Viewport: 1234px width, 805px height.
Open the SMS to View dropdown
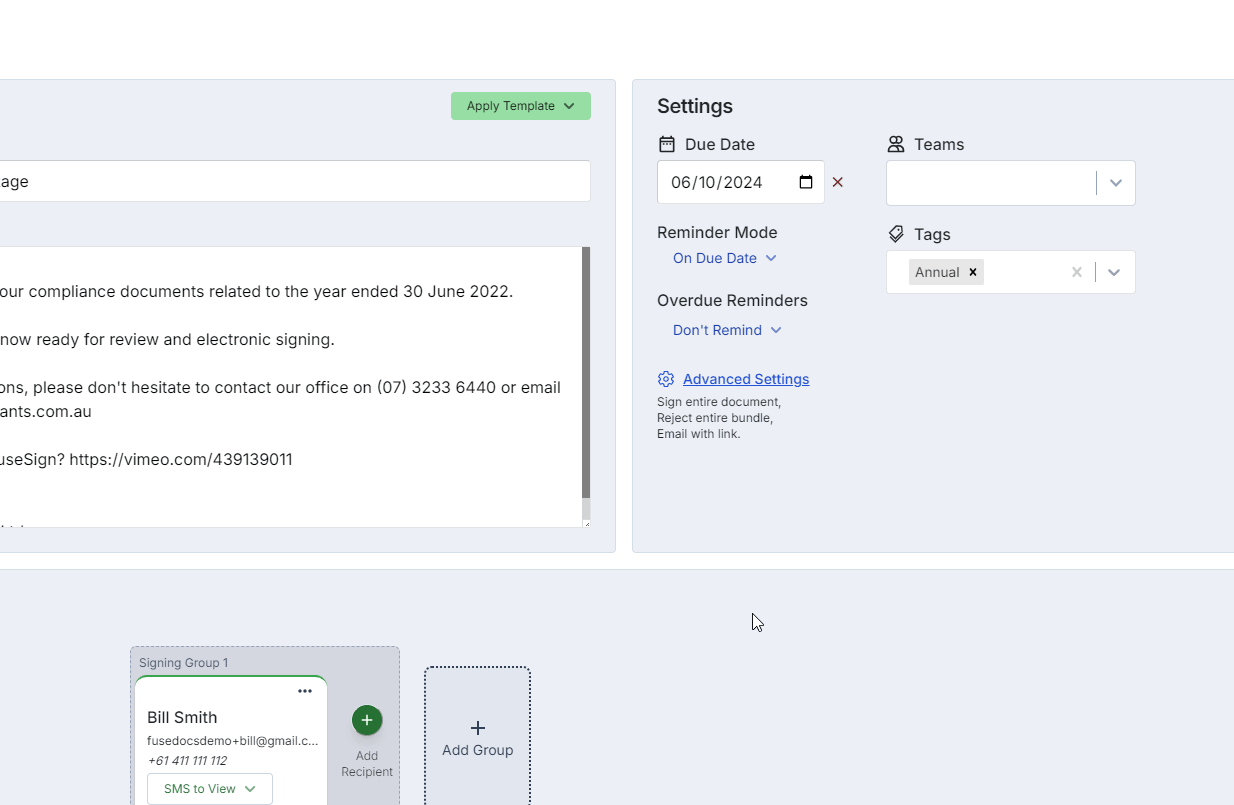210,789
